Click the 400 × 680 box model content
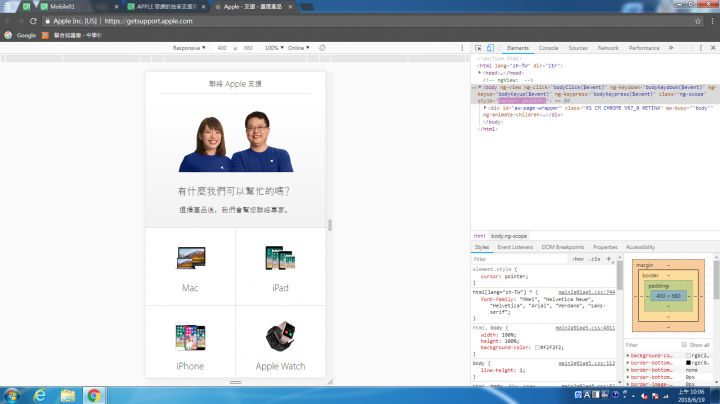720x404 pixels. click(x=668, y=296)
